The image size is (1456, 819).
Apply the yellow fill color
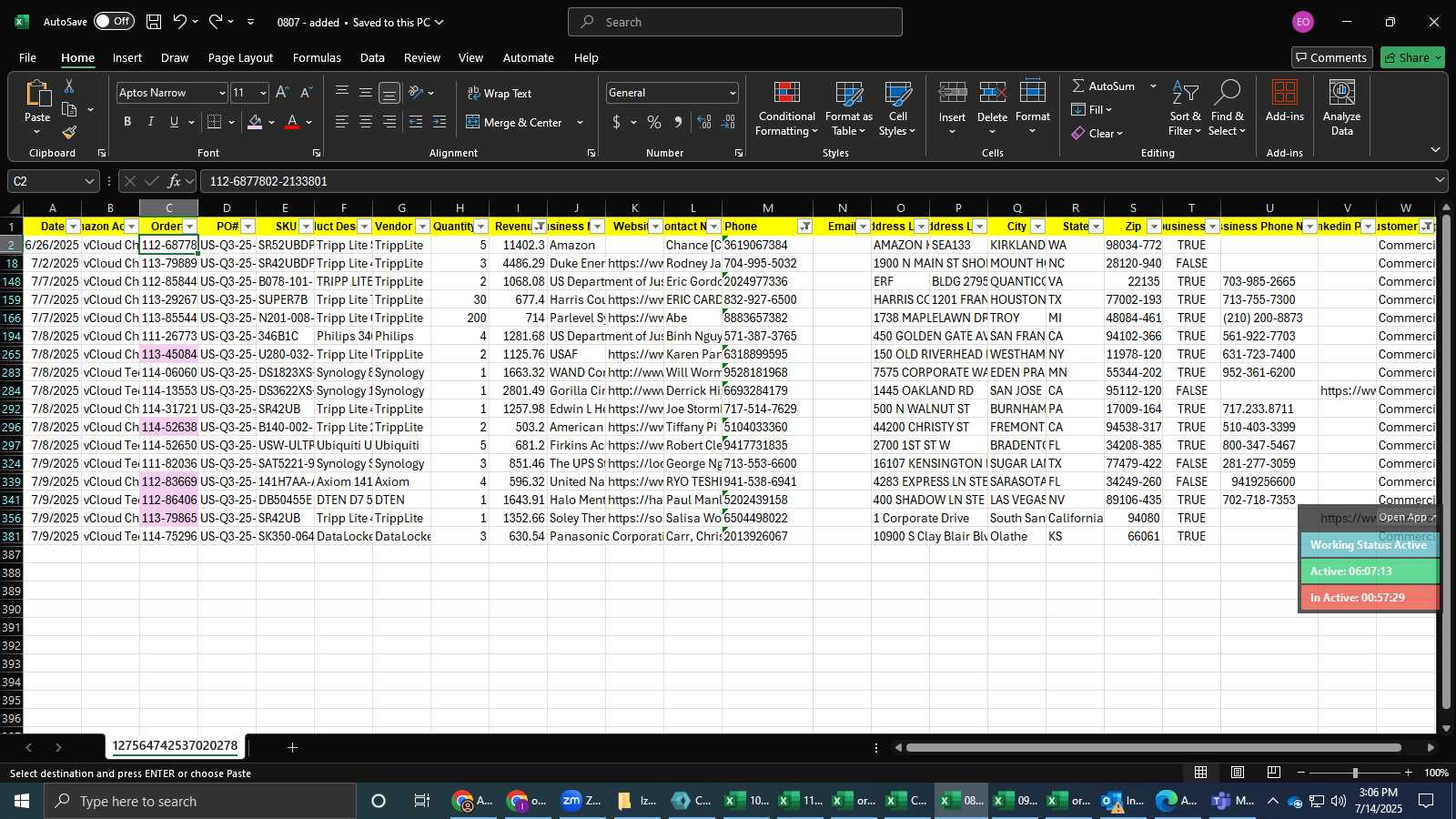[x=256, y=122]
